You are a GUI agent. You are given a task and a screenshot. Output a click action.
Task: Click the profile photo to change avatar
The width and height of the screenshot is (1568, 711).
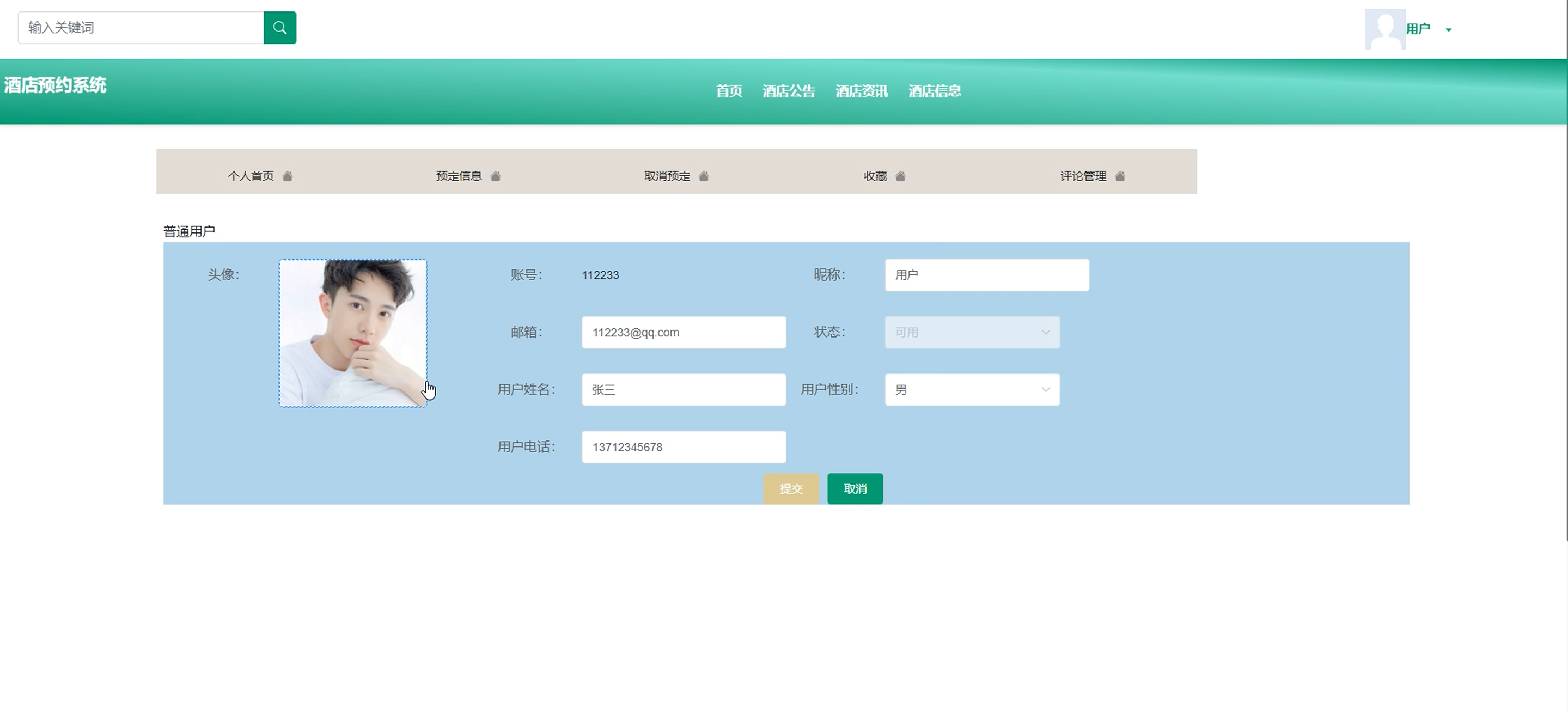click(352, 333)
